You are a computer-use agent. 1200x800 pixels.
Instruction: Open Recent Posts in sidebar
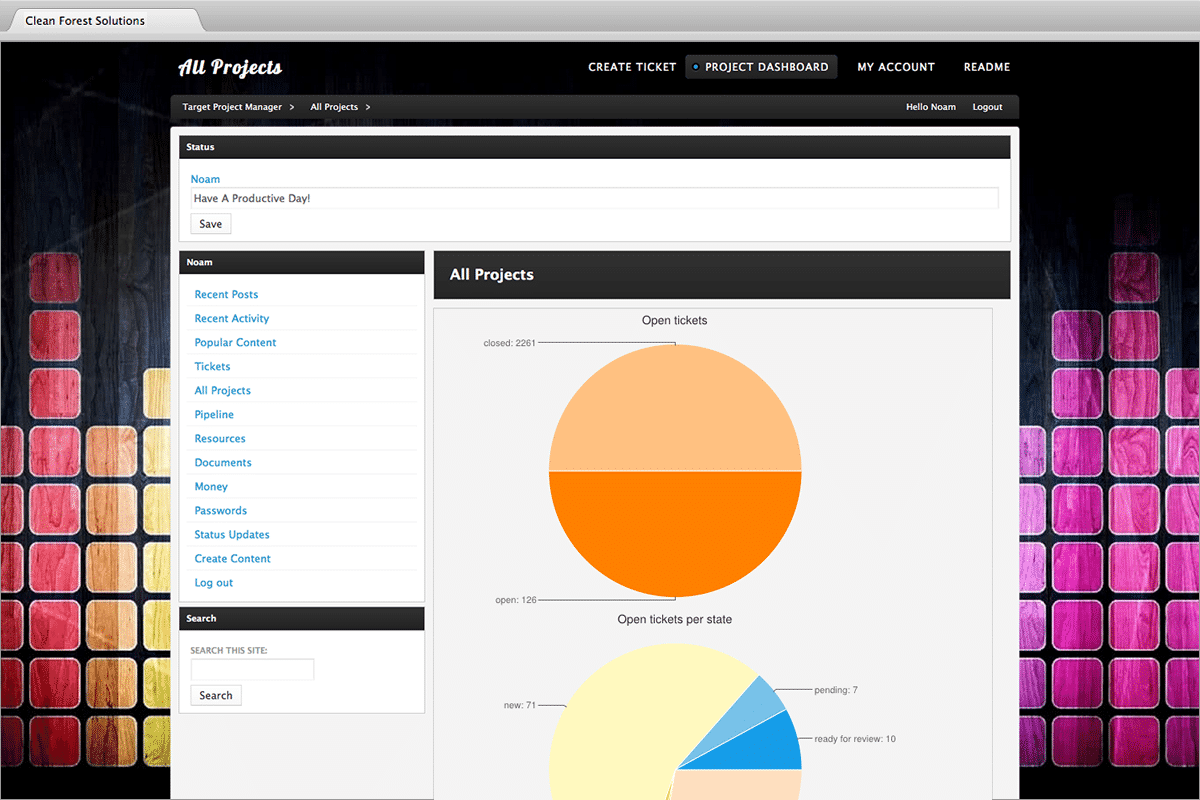click(226, 295)
